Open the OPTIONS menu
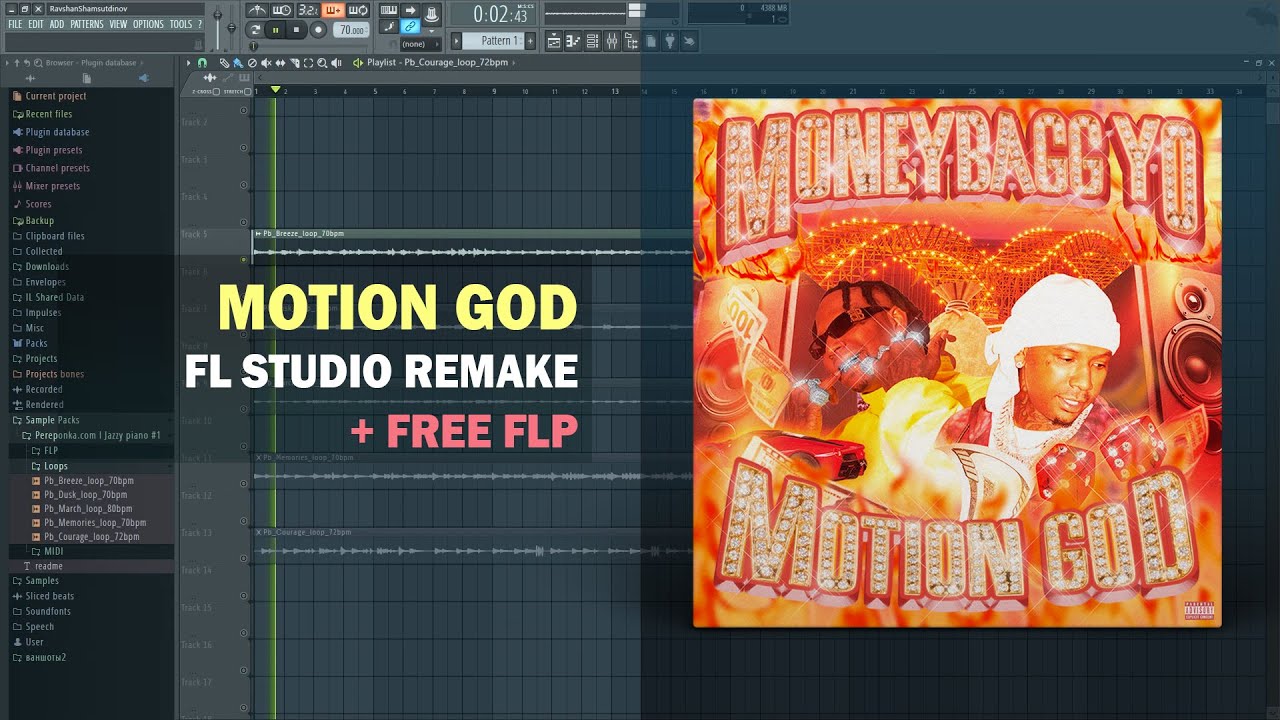The image size is (1280, 720). coord(148,24)
